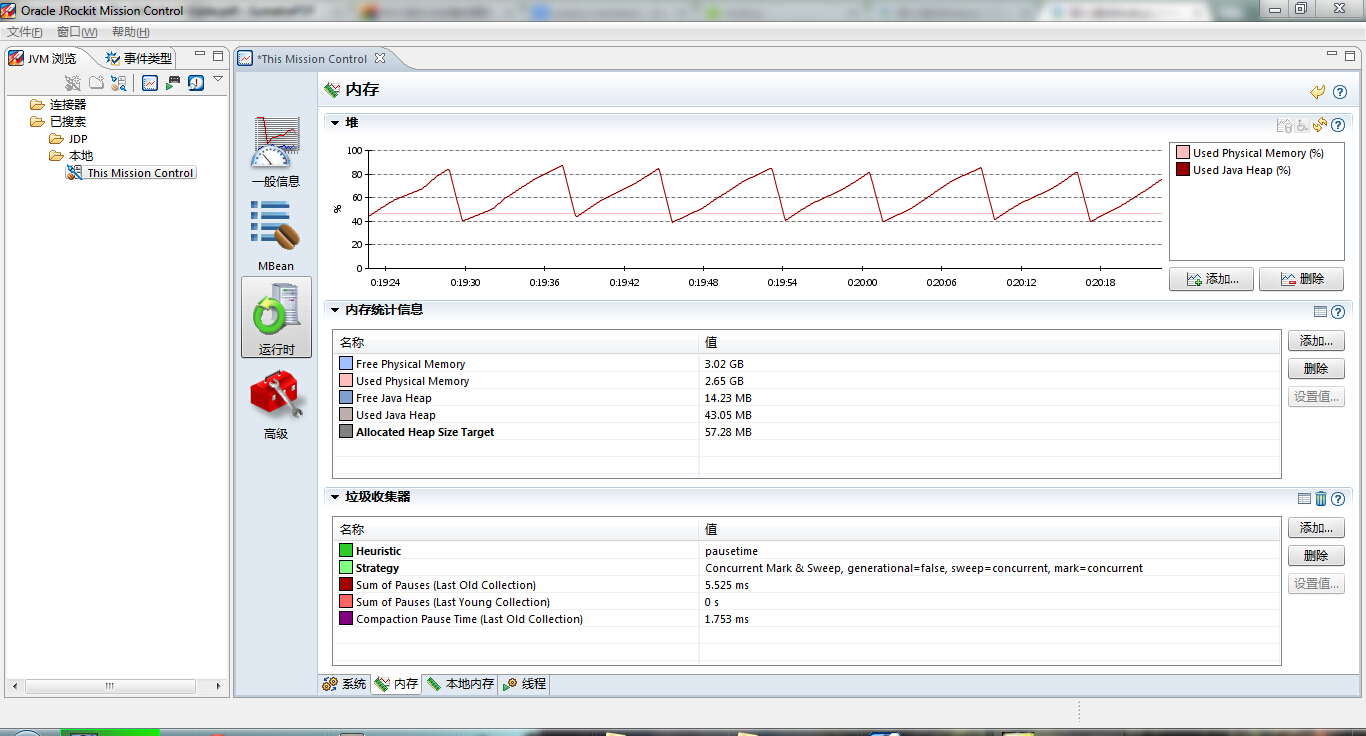The image size is (1366, 736).
Task: Collapse the 内存统计信息 section
Action: tap(336, 310)
